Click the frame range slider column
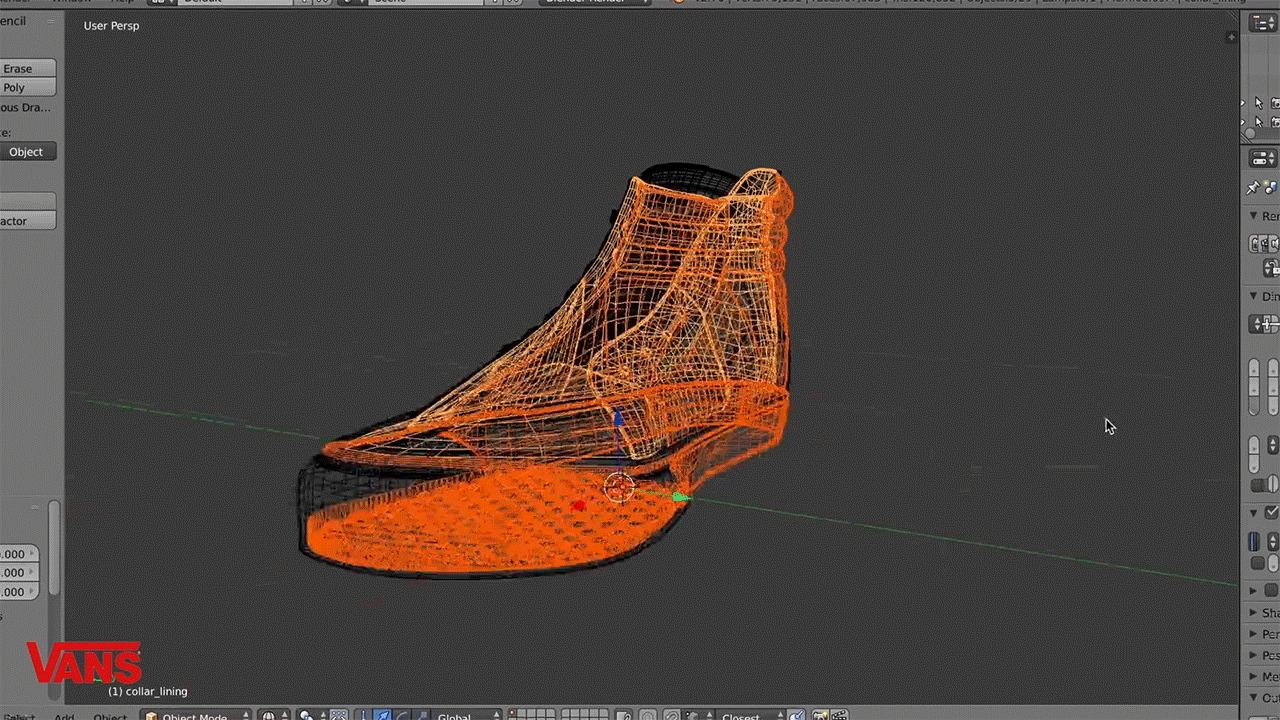 1274,386
